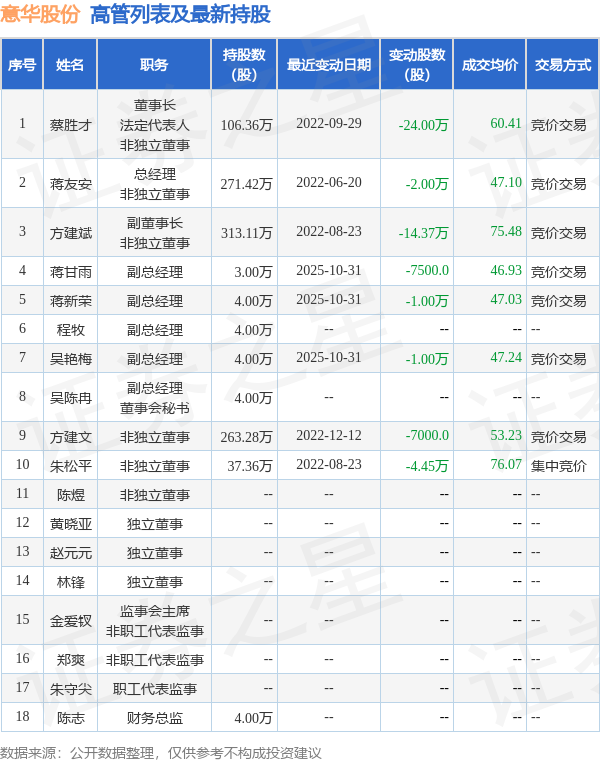Select the name 林锋

(70, 582)
